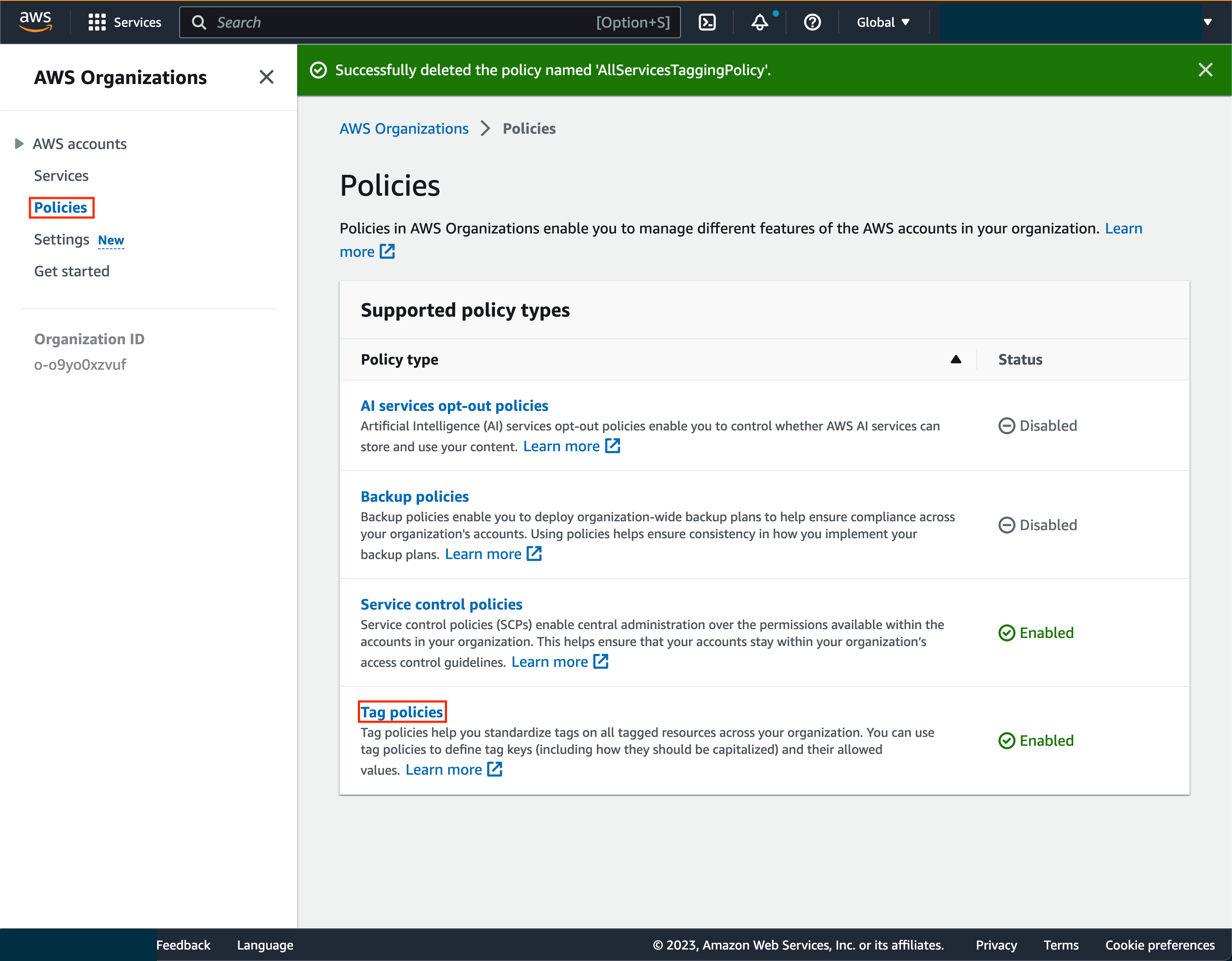Select Policies in the sidebar
This screenshot has width=1232, height=961.
click(61, 207)
